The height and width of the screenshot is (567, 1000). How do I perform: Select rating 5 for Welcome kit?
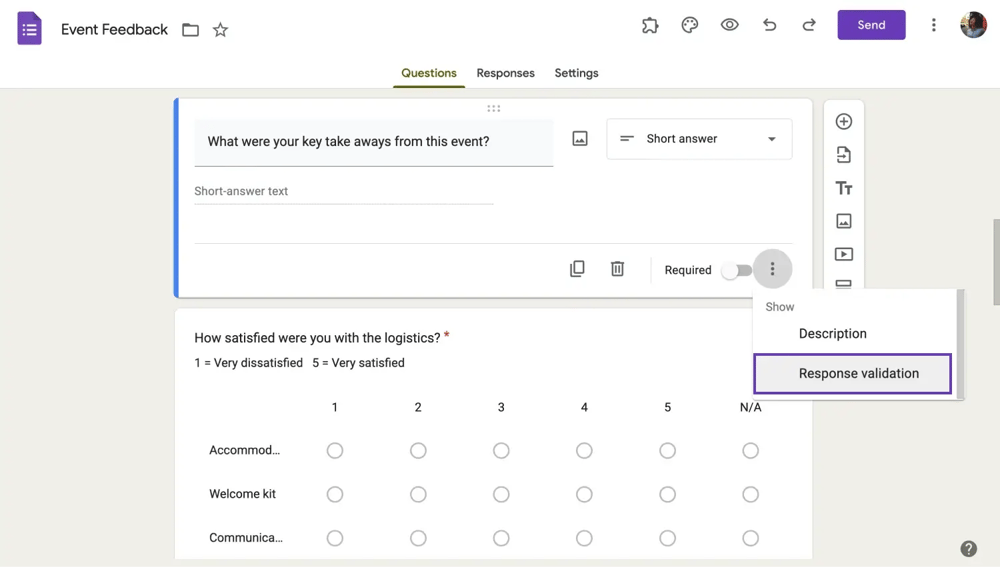[667, 495]
